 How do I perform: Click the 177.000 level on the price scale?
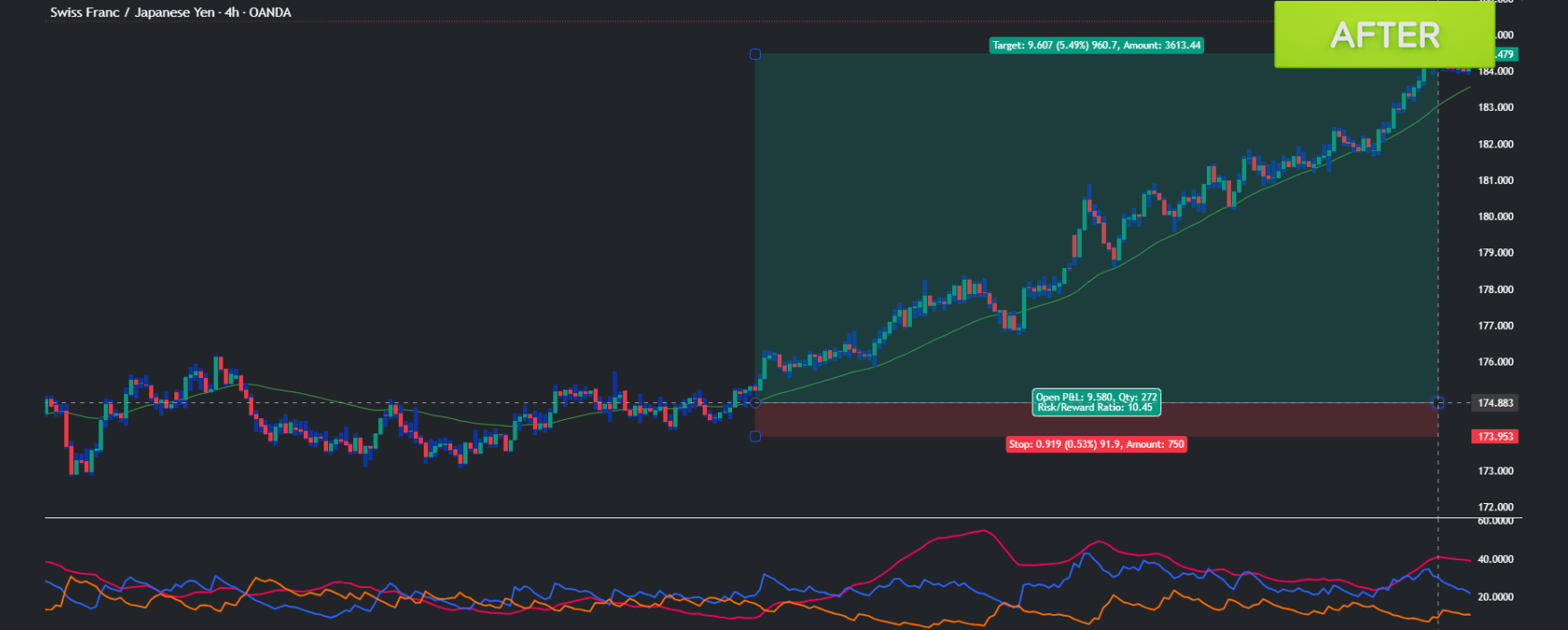[x=1495, y=326]
